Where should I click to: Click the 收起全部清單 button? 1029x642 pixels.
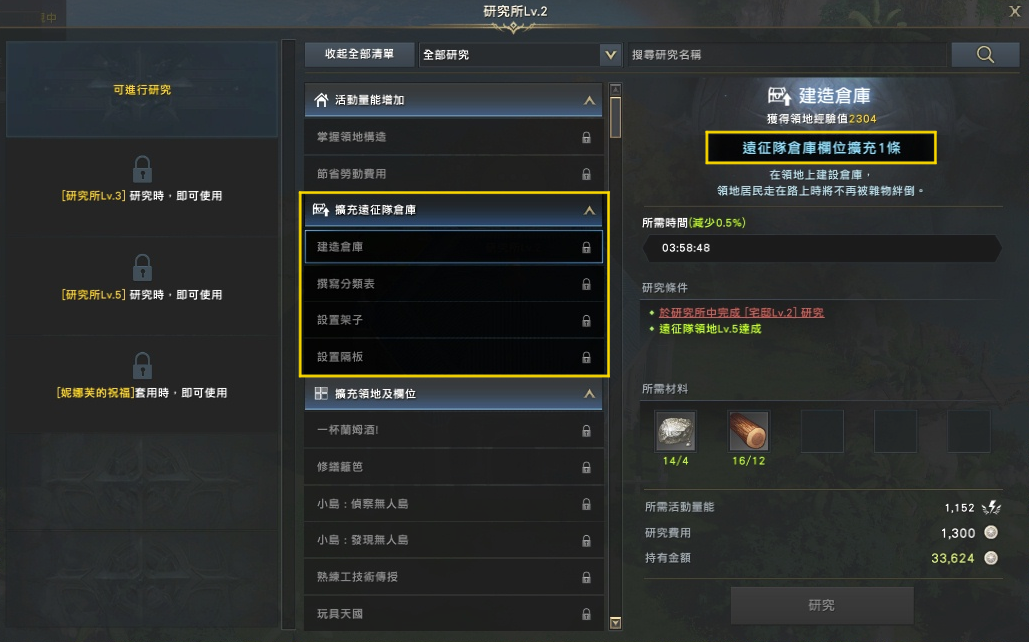coord(360,54)
